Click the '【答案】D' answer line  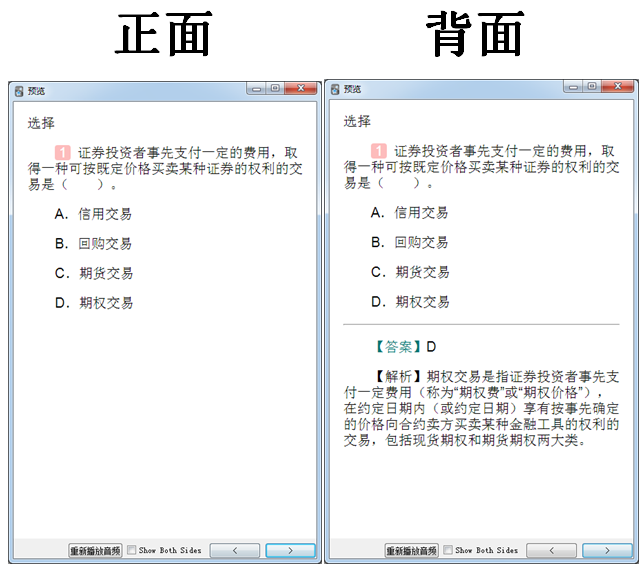coord(406,347)
